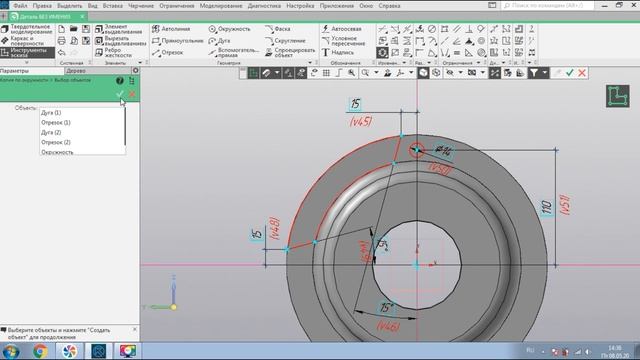This screenshot has width=640, height=360.
Task: Select the Окружность (circle) tool
Action: coord(229,29)
